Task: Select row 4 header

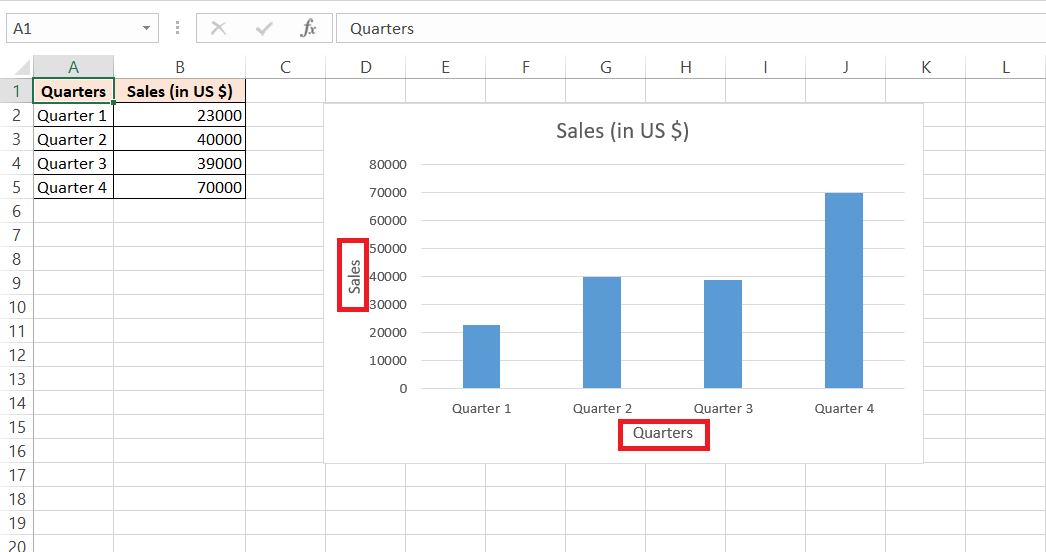Action: 17,164
